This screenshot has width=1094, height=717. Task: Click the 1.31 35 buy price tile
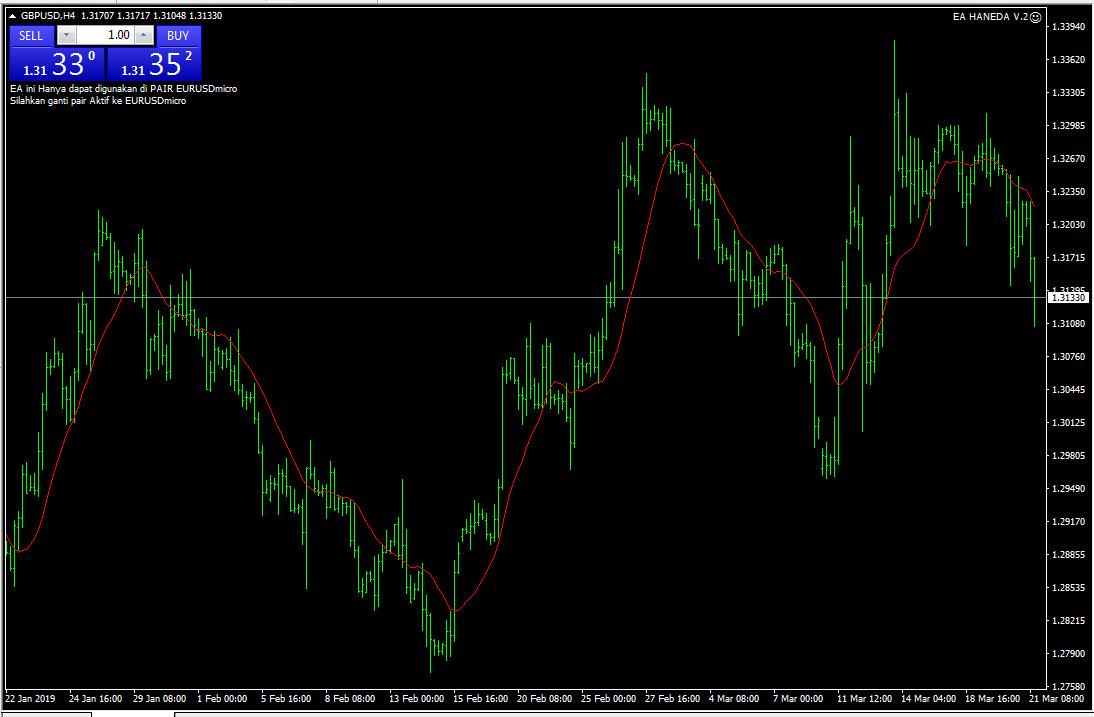pyautogui.click(x=154, y=64)
